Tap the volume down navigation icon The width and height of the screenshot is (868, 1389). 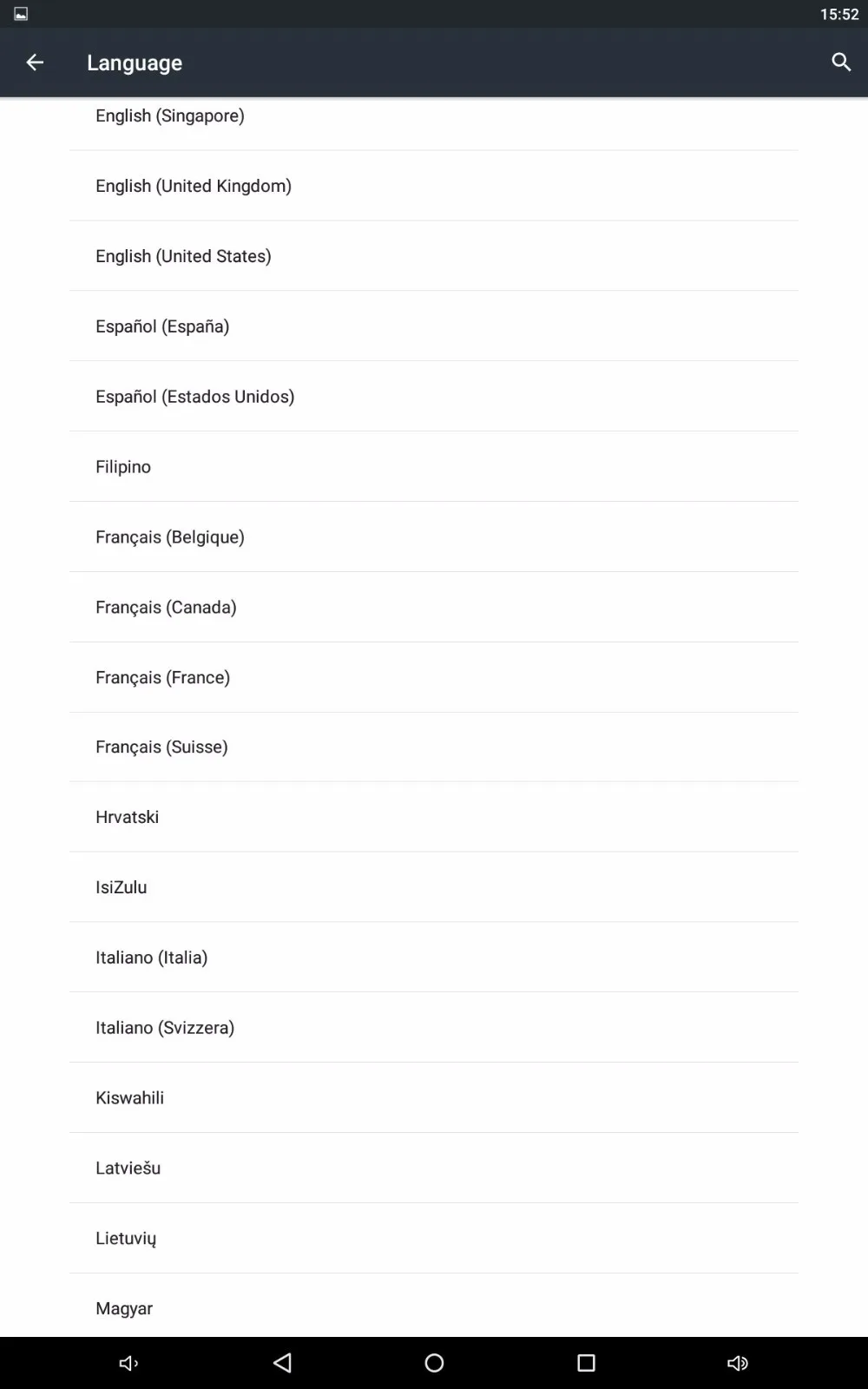click(x=128, y=1363)
